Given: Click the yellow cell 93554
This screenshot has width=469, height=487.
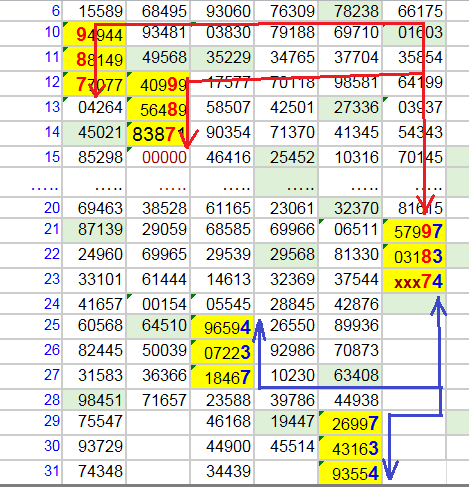Looking at the screenshot, I should point(350,473).
